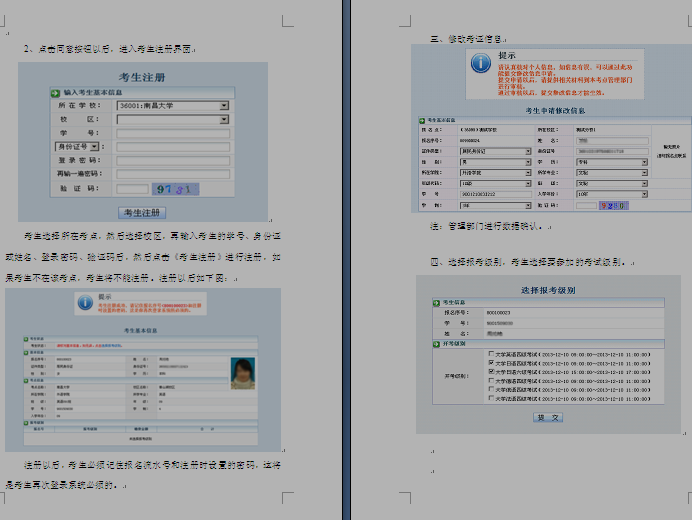Click the green arrow icon beside 开考级别
This screenshot has height=520, width=692.
434,344
